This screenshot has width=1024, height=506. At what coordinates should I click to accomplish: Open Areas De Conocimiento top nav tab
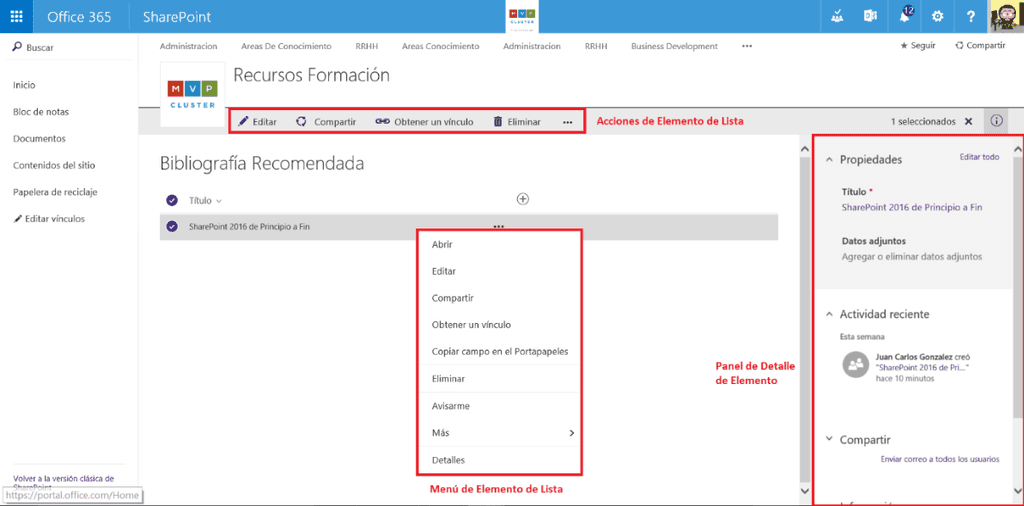point(286,46)
